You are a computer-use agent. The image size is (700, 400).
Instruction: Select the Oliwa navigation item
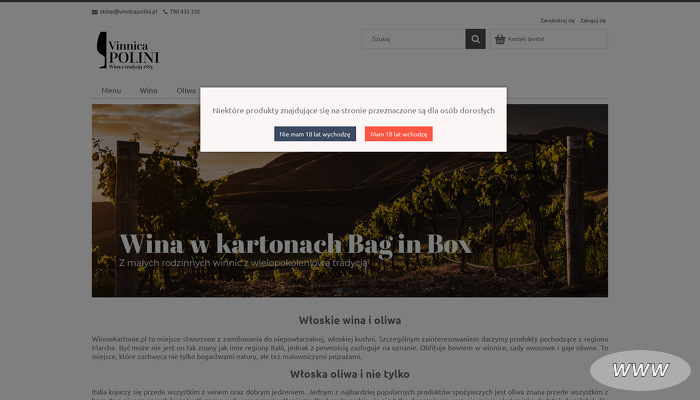point(186,90)
